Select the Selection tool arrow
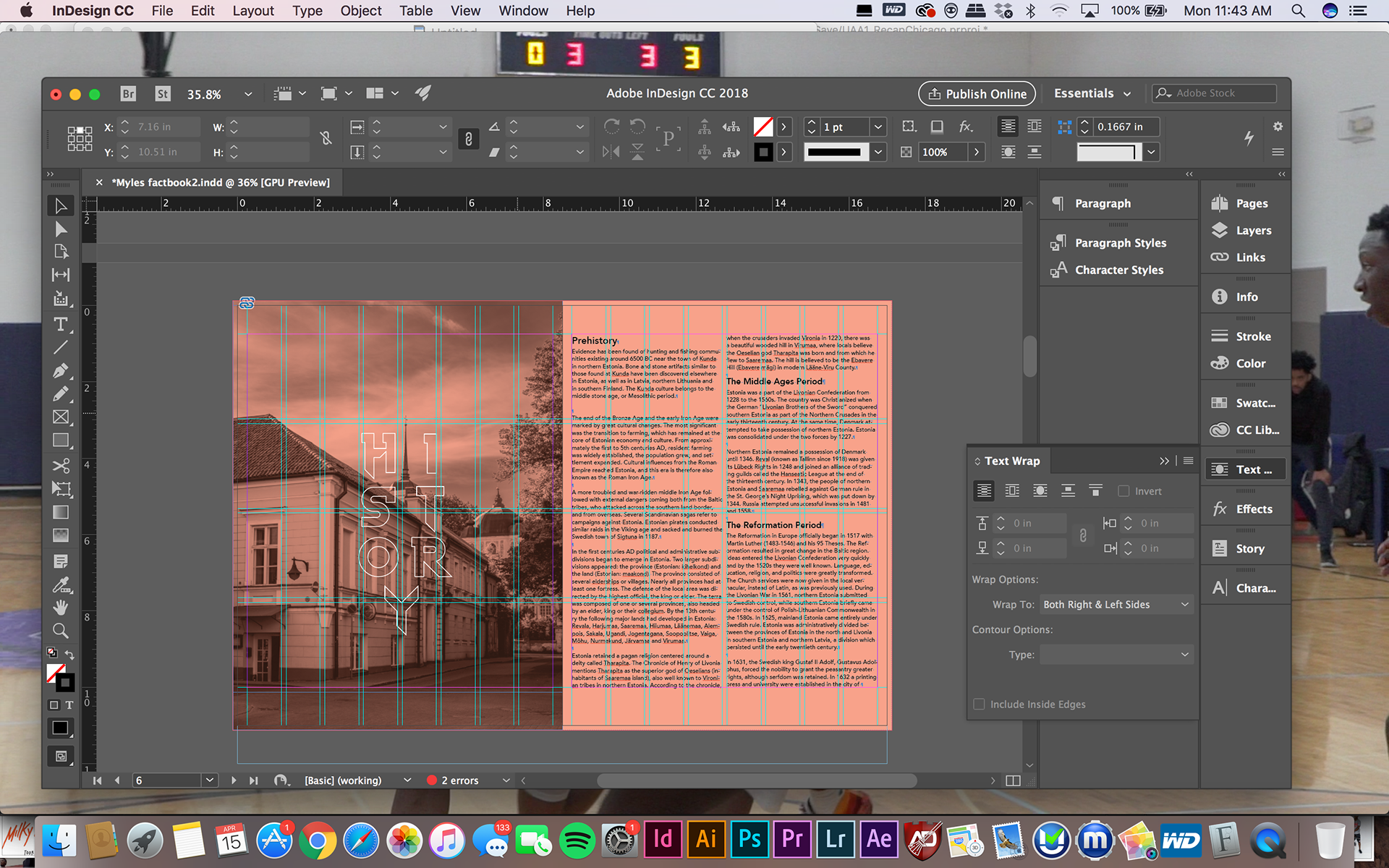 point(61,206)
